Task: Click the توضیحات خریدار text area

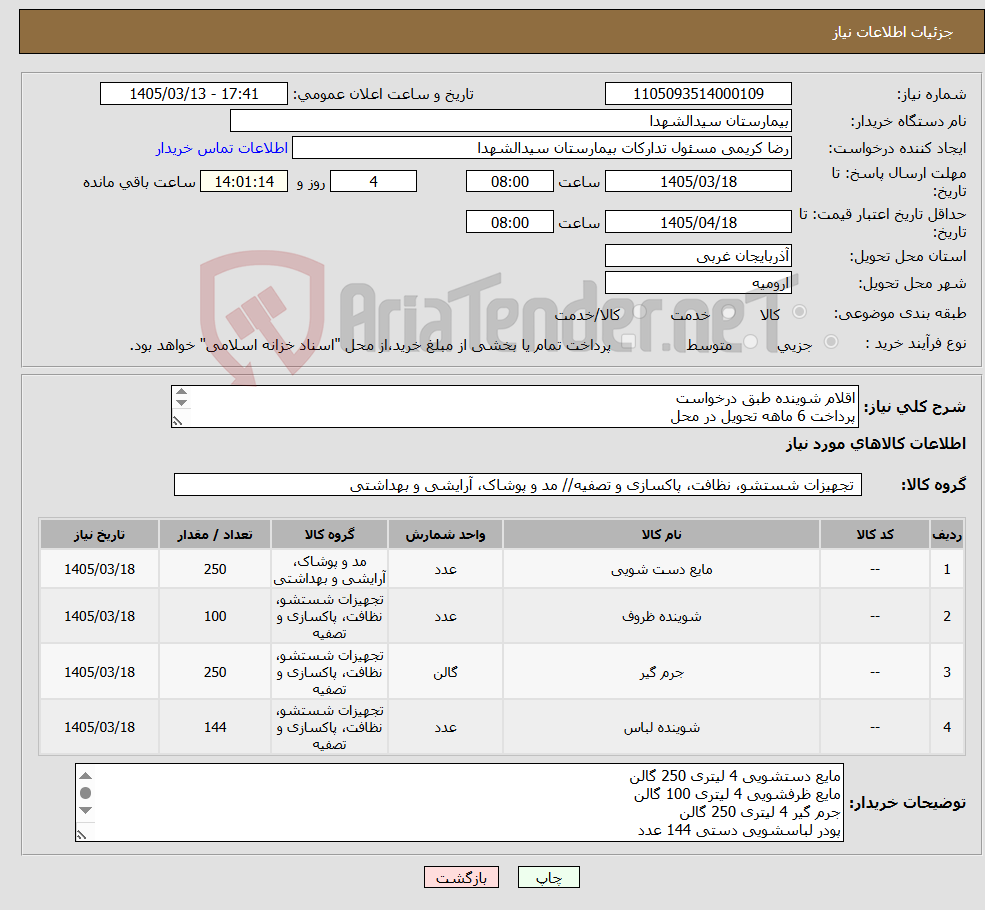Action: (459, 803)
